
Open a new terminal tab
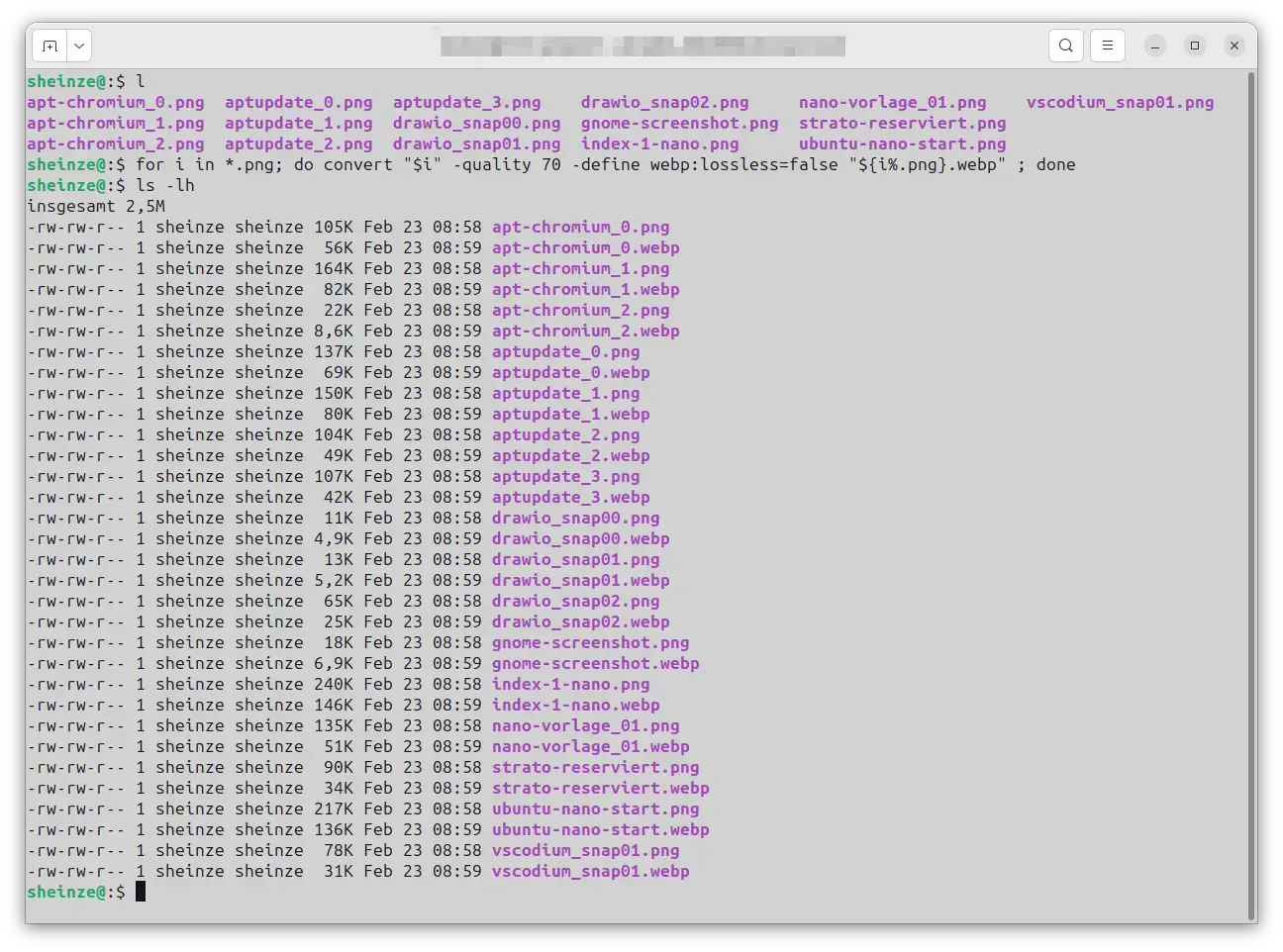coord(50,46)
